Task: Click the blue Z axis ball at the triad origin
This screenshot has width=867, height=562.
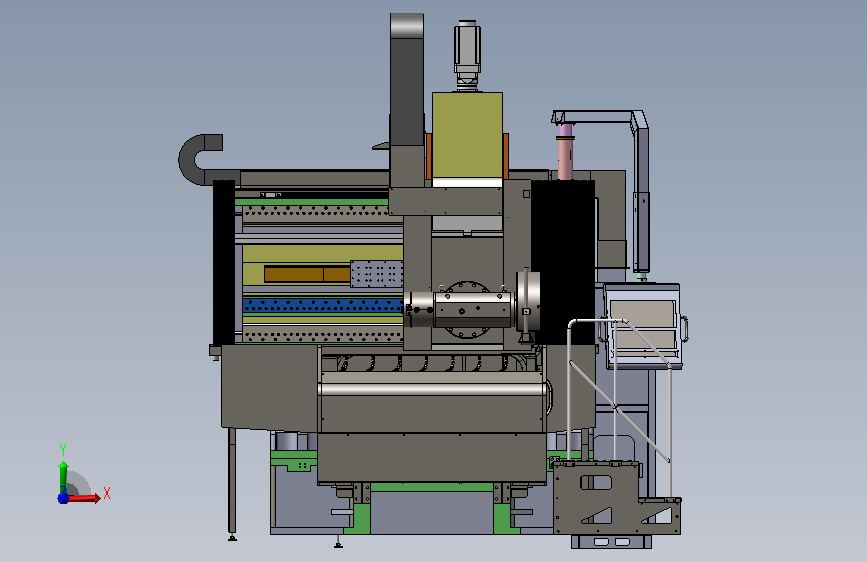Action: 63,498
